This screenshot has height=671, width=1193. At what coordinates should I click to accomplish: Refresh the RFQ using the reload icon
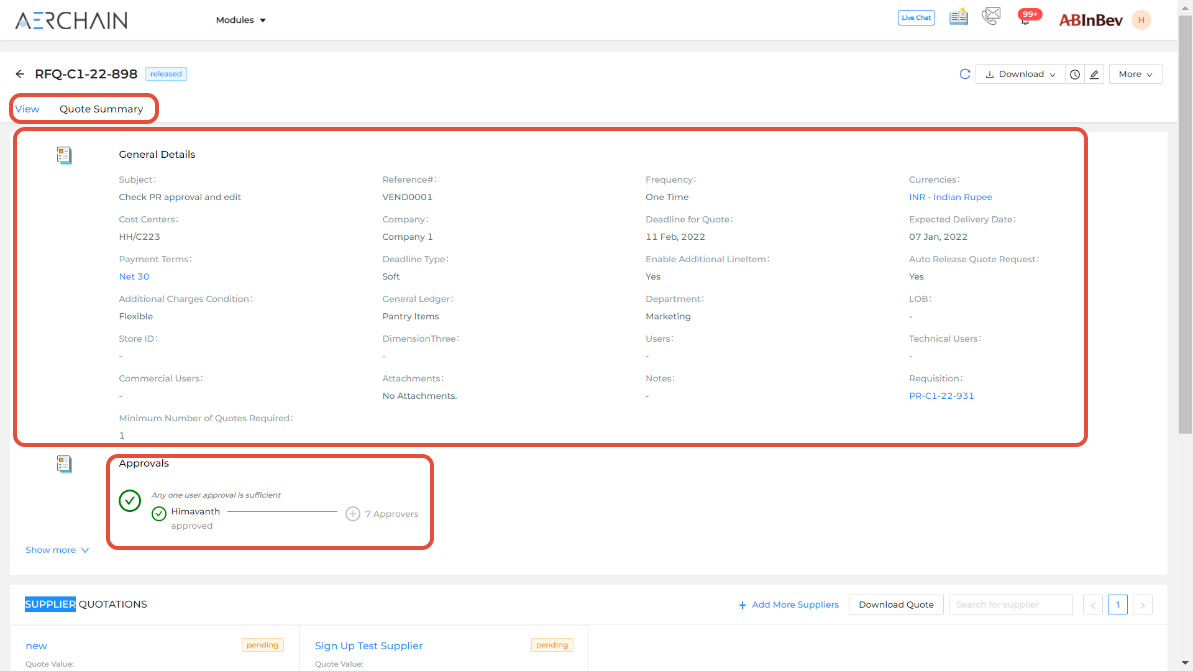[965, 74]
